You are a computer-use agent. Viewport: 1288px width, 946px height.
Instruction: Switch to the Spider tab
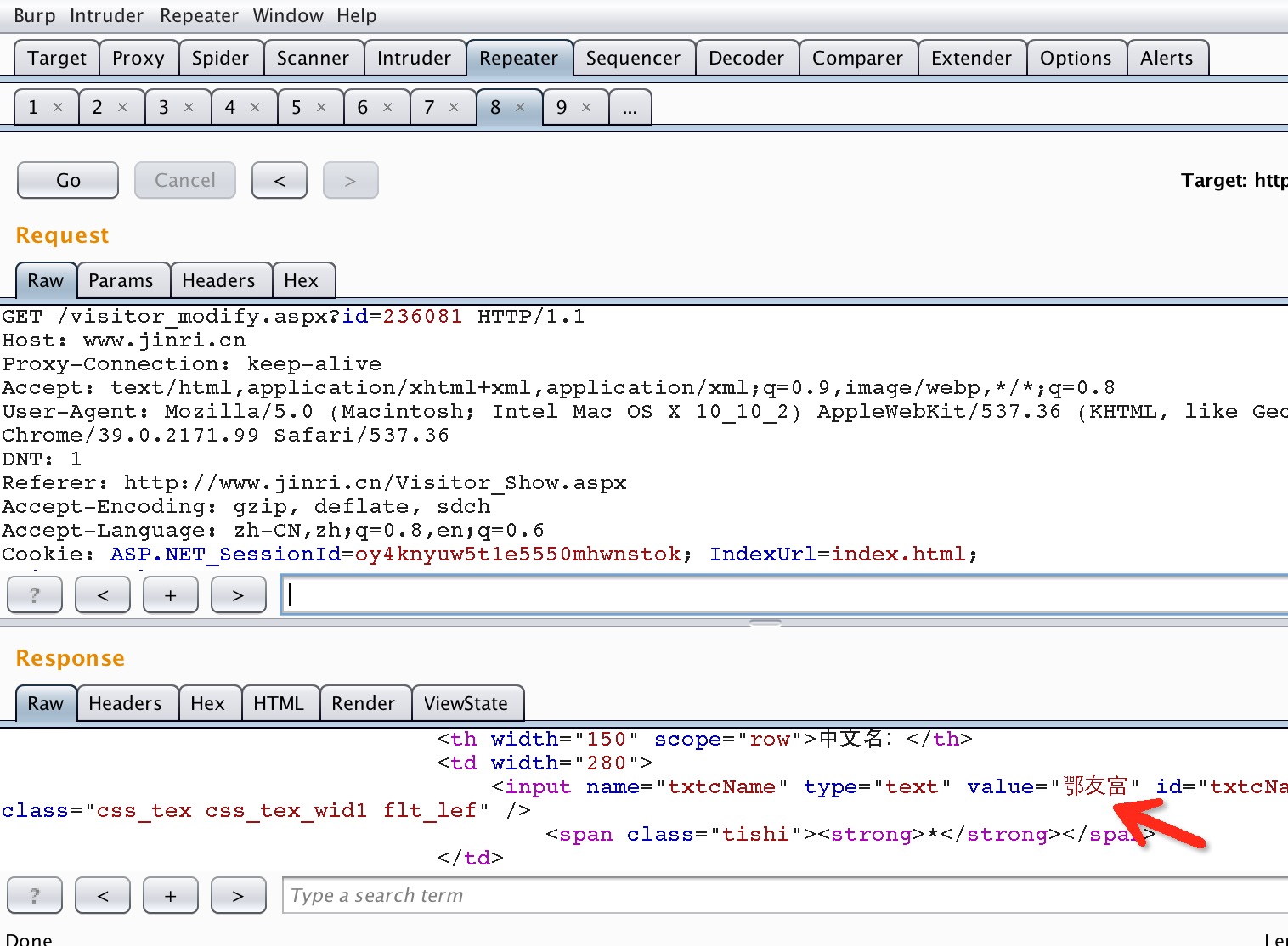221,58
